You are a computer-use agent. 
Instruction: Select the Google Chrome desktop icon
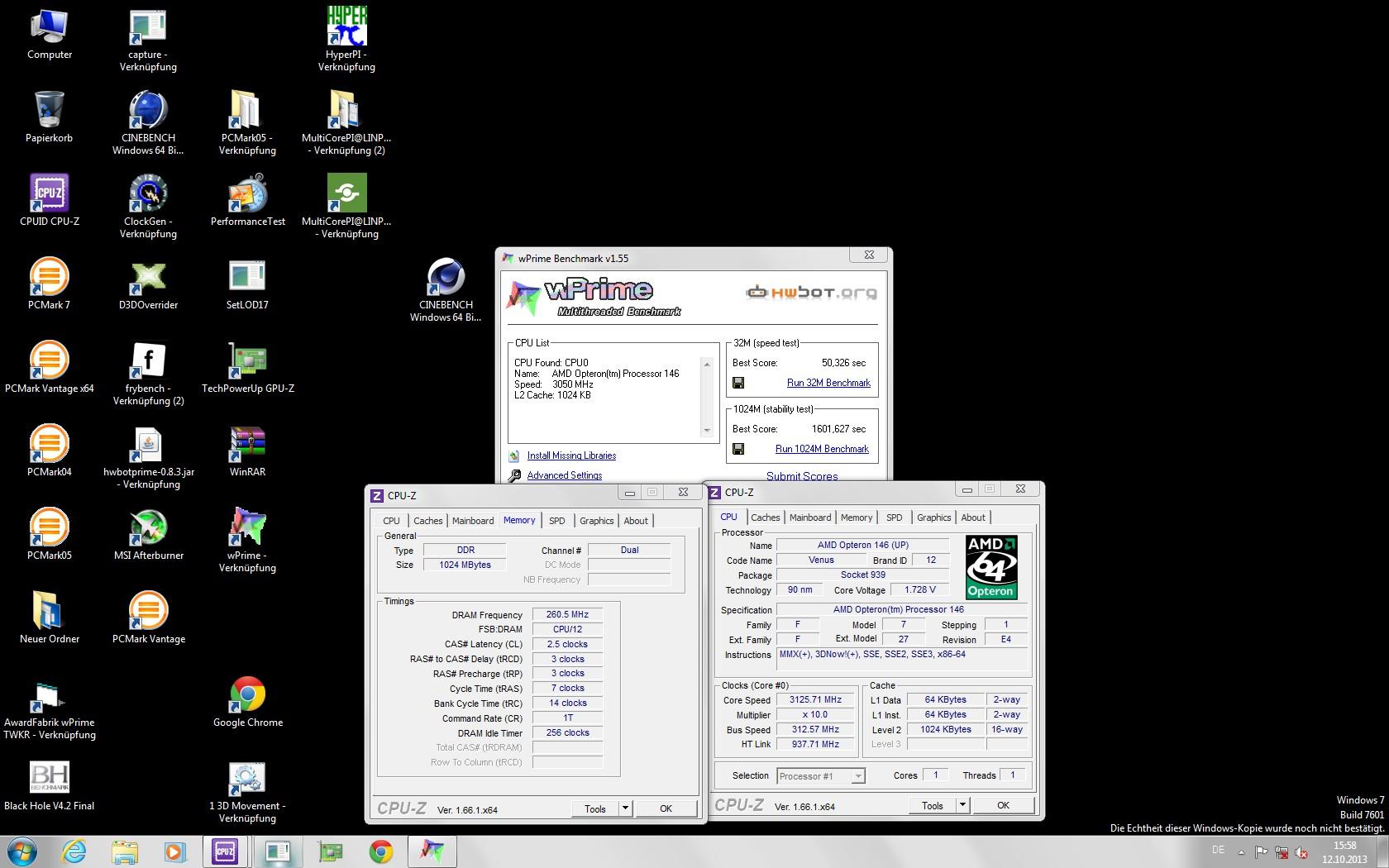(248, 701)
